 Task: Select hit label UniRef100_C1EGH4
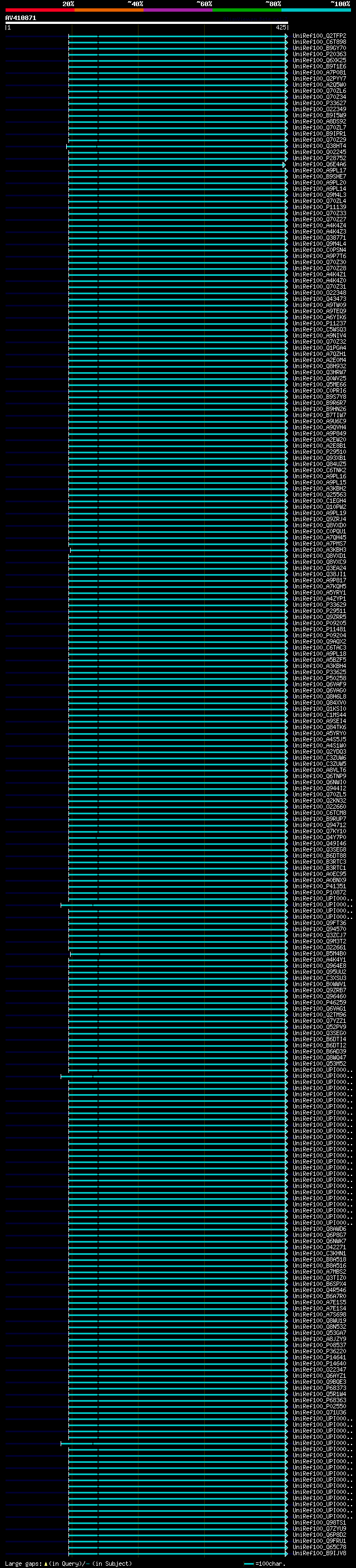click(x=319, y=501)
